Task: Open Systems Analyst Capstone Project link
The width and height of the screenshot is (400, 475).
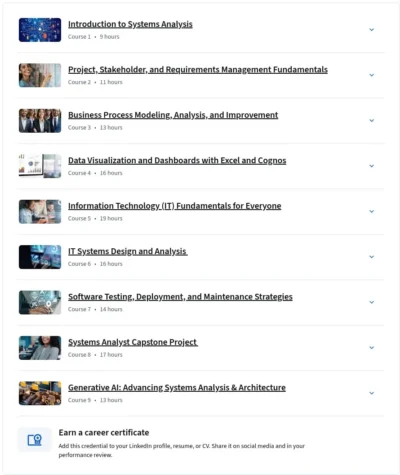Action: coord(133,342)
